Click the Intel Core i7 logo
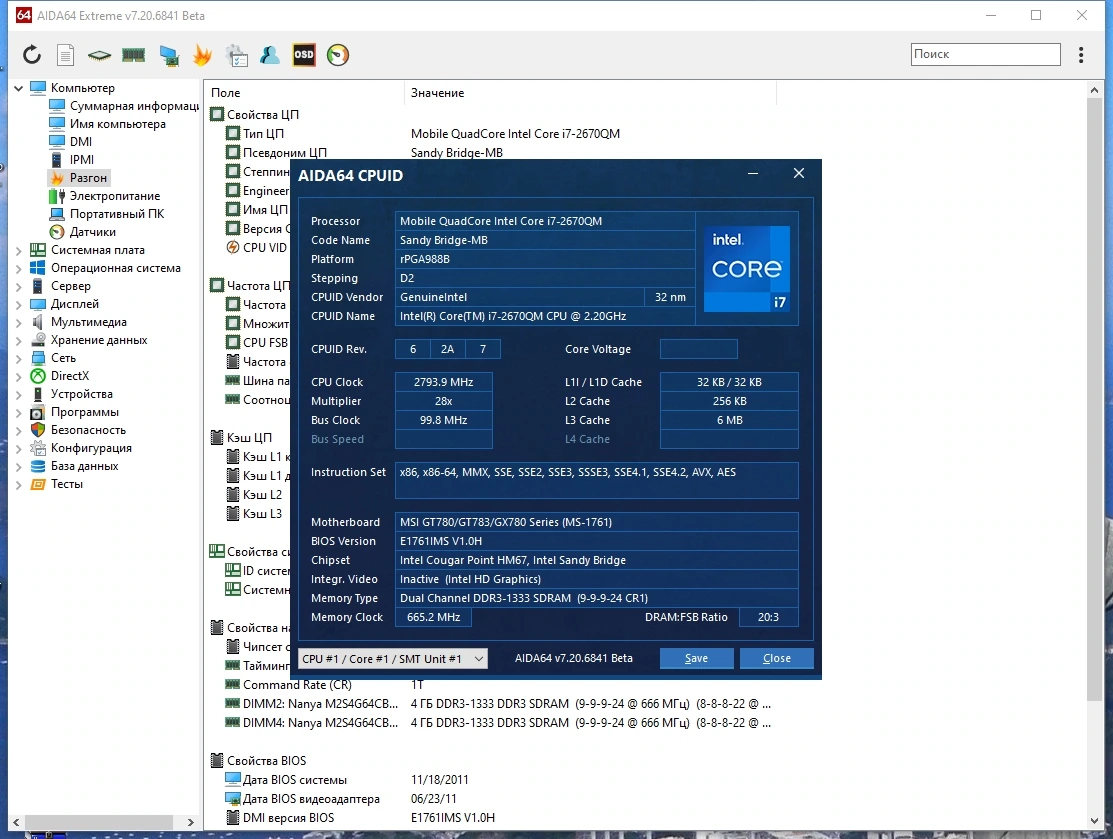1113x839 pixels. tap(747, 268)
